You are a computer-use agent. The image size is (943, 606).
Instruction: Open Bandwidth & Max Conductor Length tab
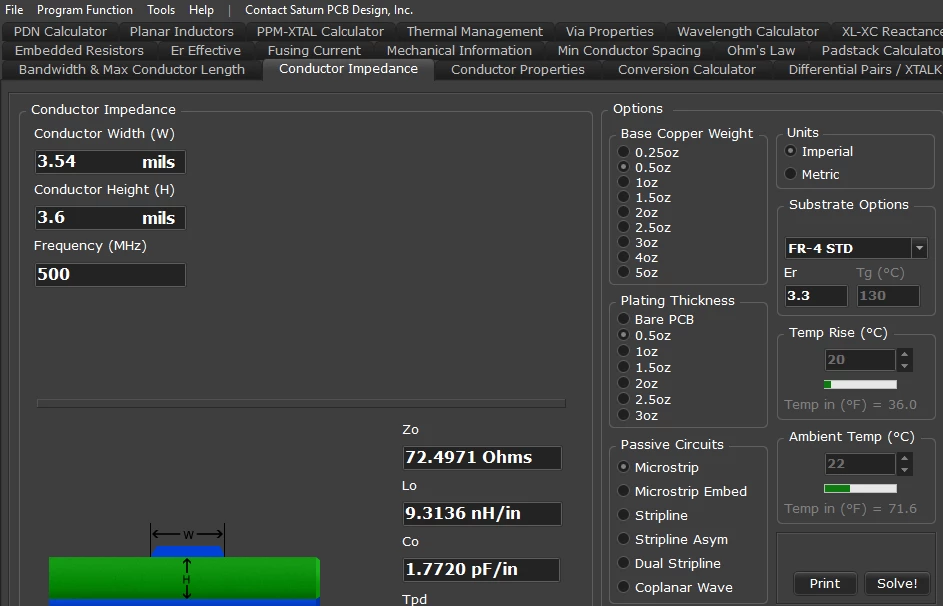pyautogui.click(x=132, y=70)
